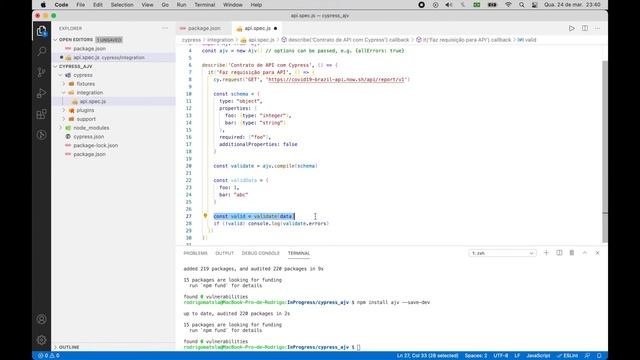Open the Extensions view
Screen dimensions: 640x360
click(x=41, y=114)
